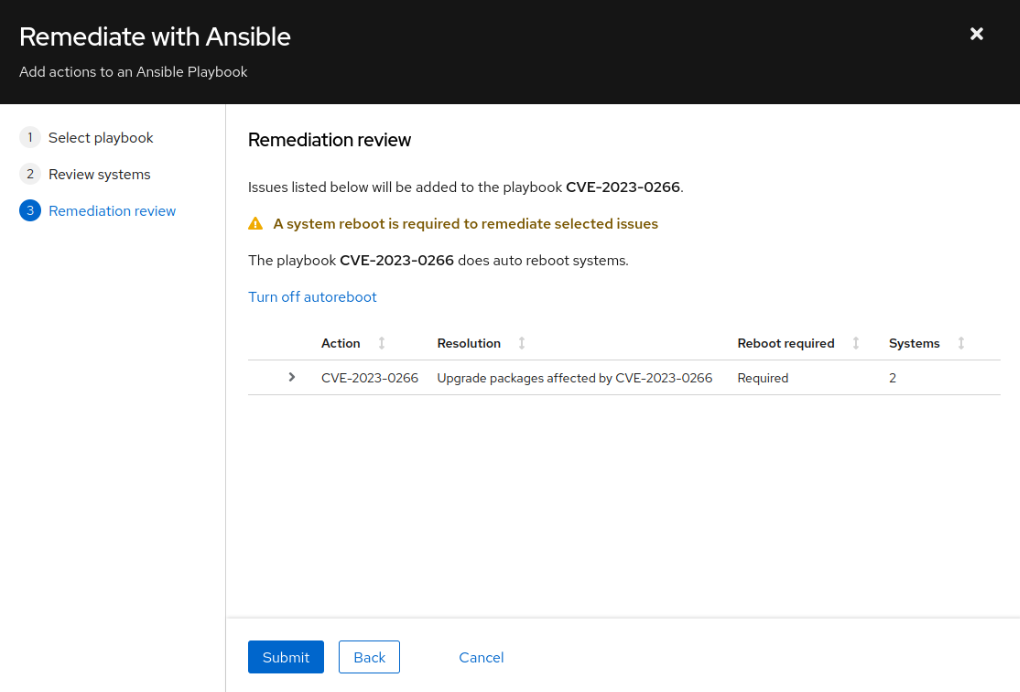1020x692 pixels.
Task: Go Back to previous step
Action: [369, 657]
